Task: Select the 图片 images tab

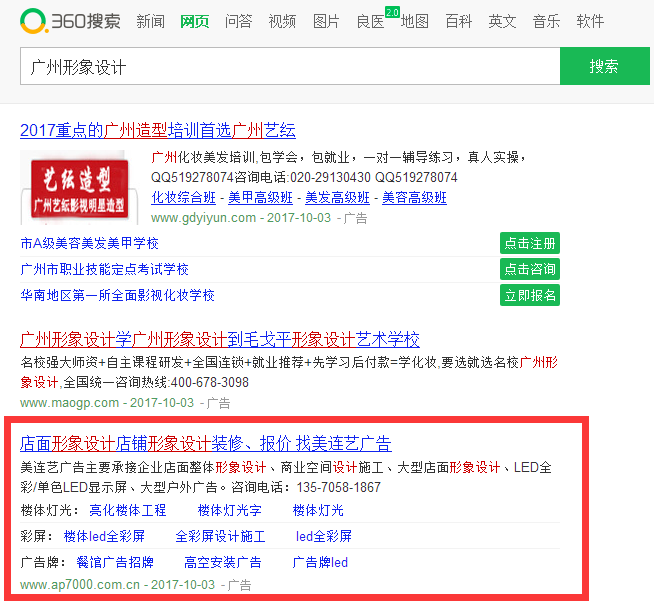Action: 326,21
